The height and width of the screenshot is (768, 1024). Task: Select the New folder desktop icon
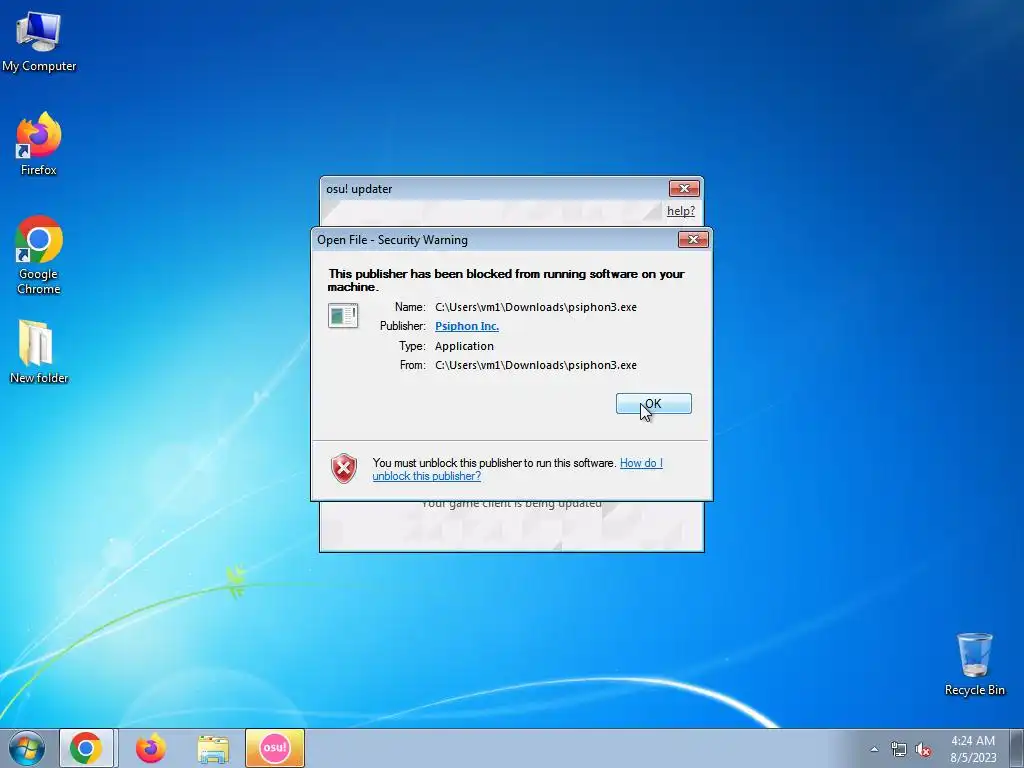tap(39, 352)
